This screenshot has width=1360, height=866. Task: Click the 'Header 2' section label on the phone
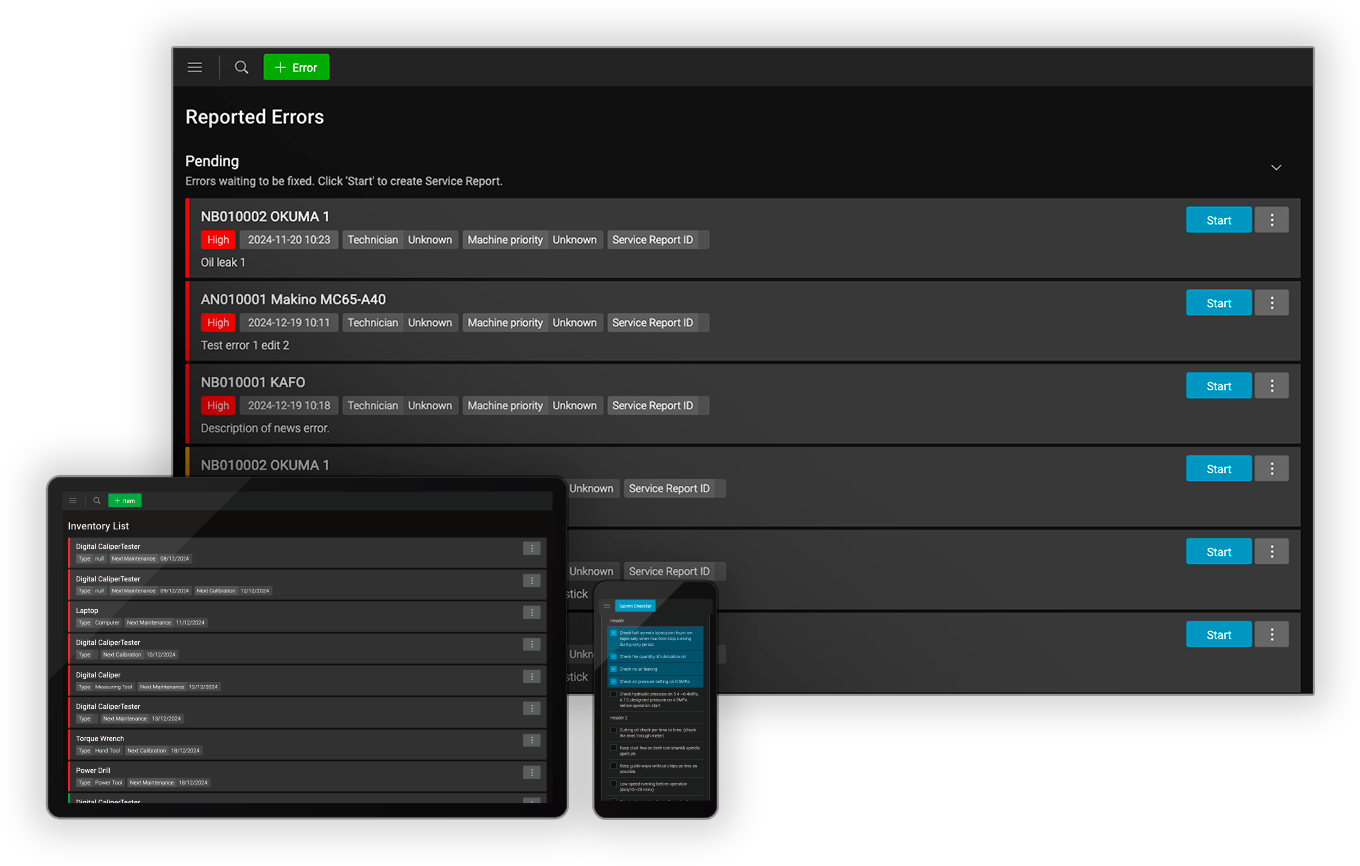point(619,718)
